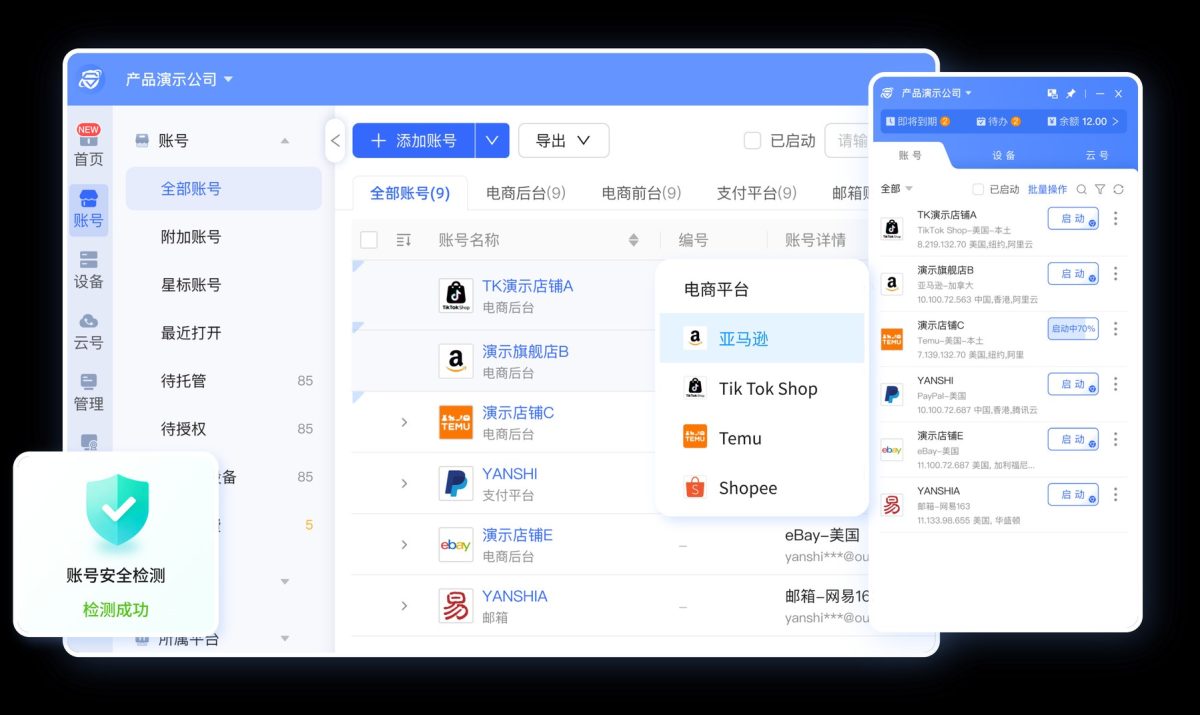Expand the 演示店铺E row chevron

404,545
